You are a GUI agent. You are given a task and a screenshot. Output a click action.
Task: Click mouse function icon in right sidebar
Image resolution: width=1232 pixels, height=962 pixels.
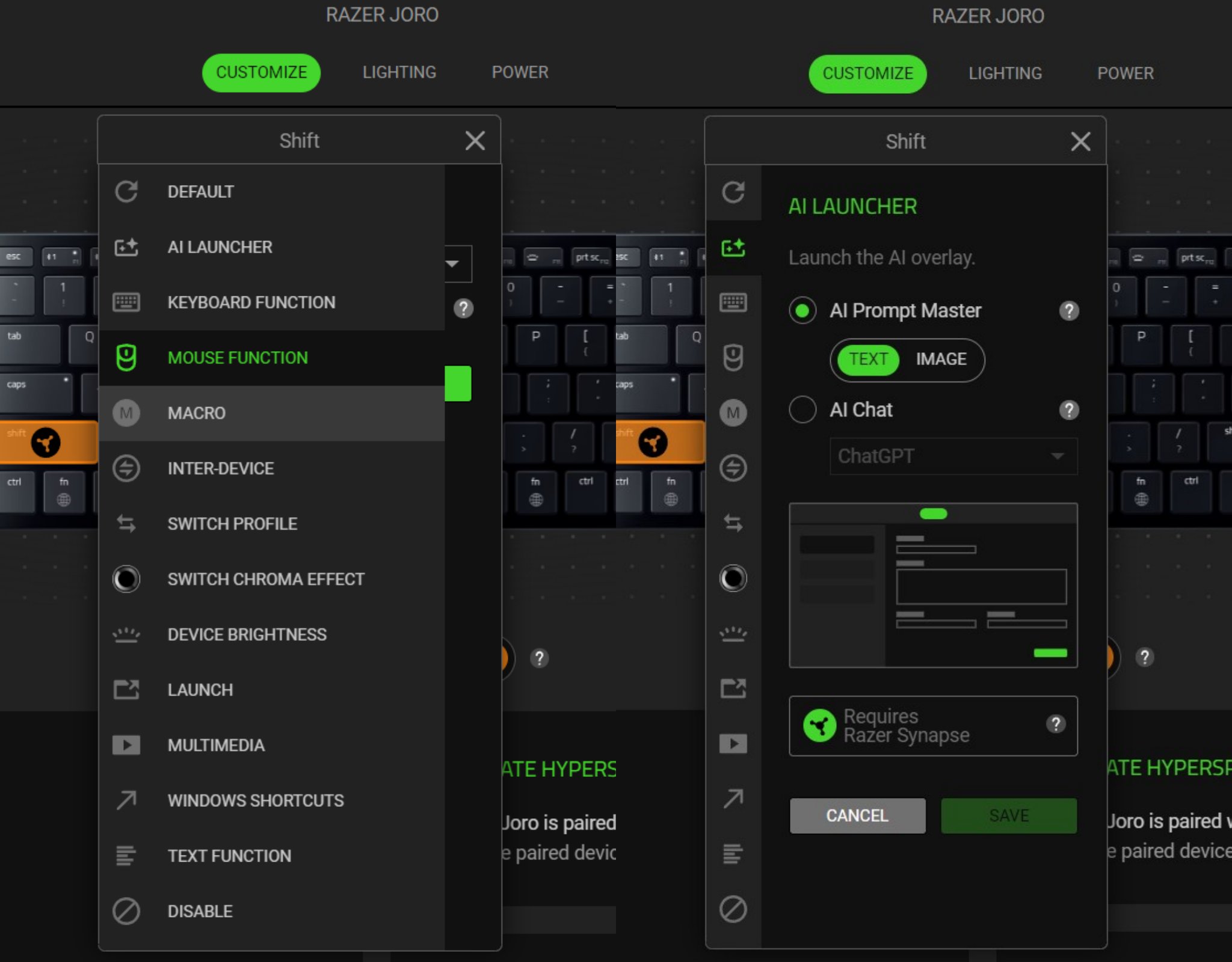pyautogui.click(x=733, y=358)
